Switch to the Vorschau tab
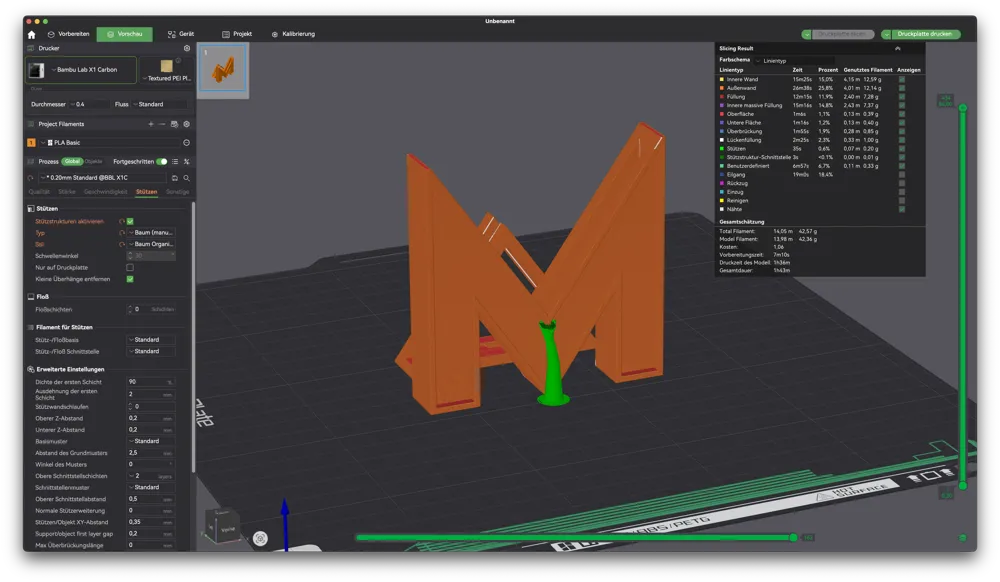The width and height of the screenshot is (1000, 582). tap(124, 34)
